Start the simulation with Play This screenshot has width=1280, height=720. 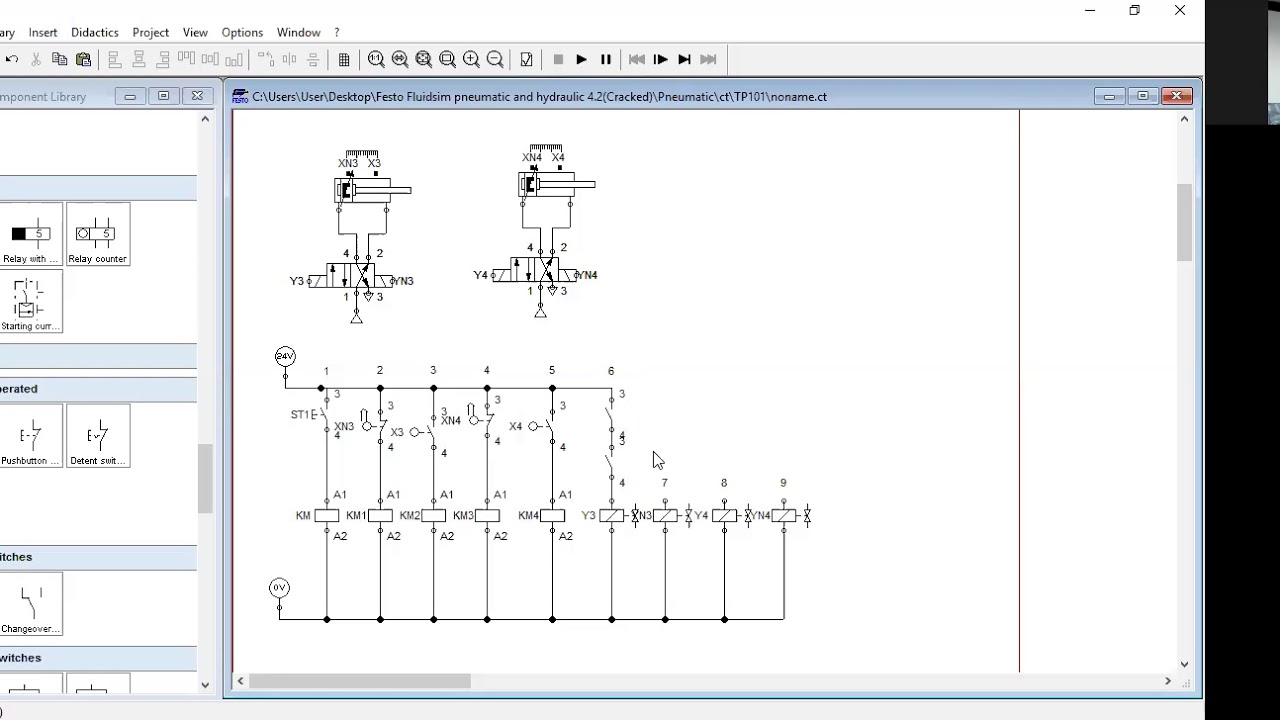582,60
